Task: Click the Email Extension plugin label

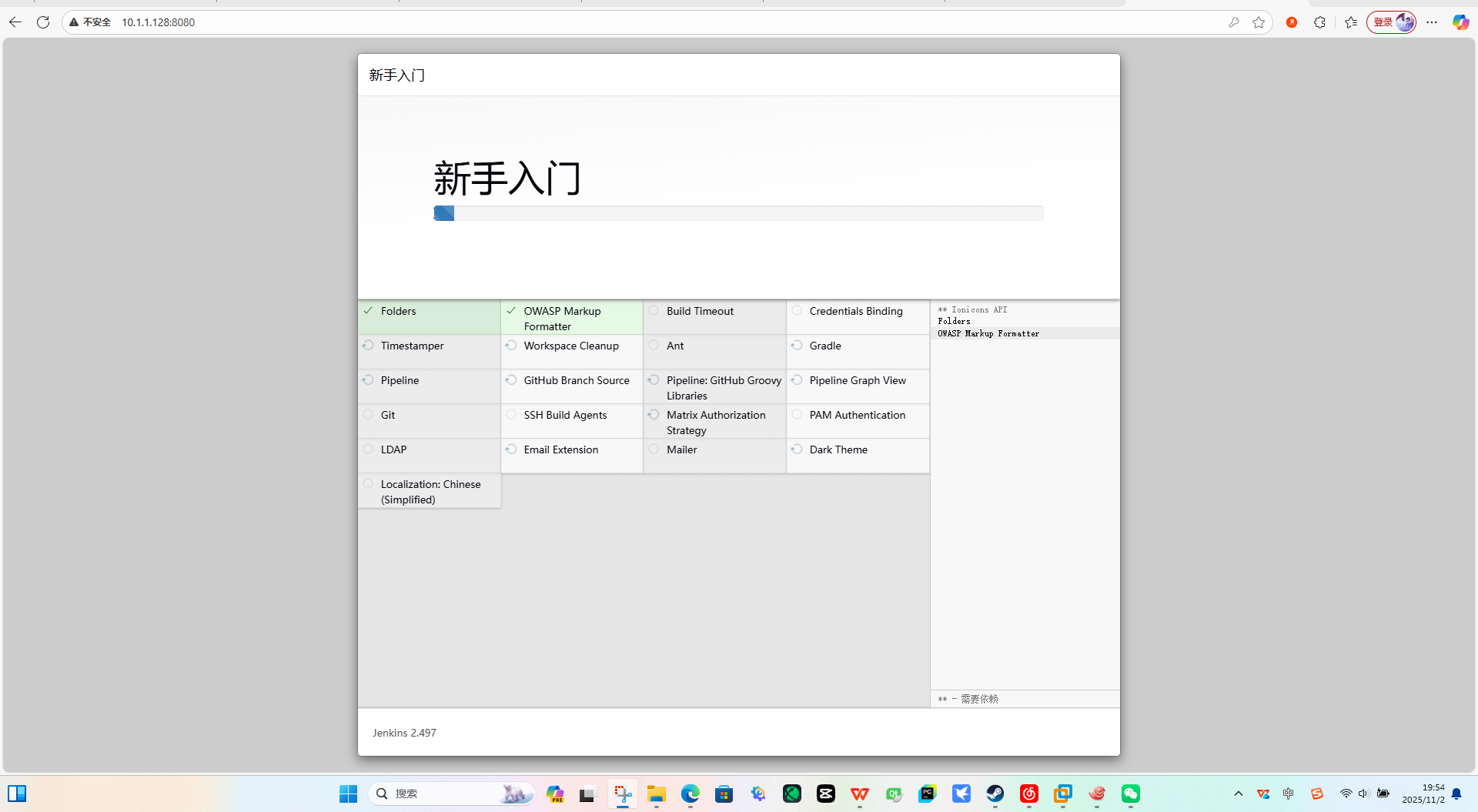Action: pos(561,449)
